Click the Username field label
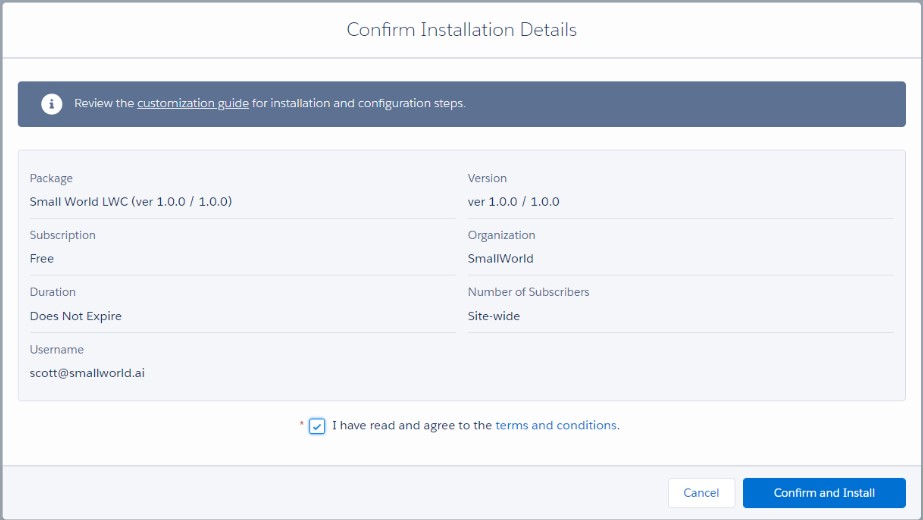The width and height of the screenshot is (923, 520). [57, 350]
